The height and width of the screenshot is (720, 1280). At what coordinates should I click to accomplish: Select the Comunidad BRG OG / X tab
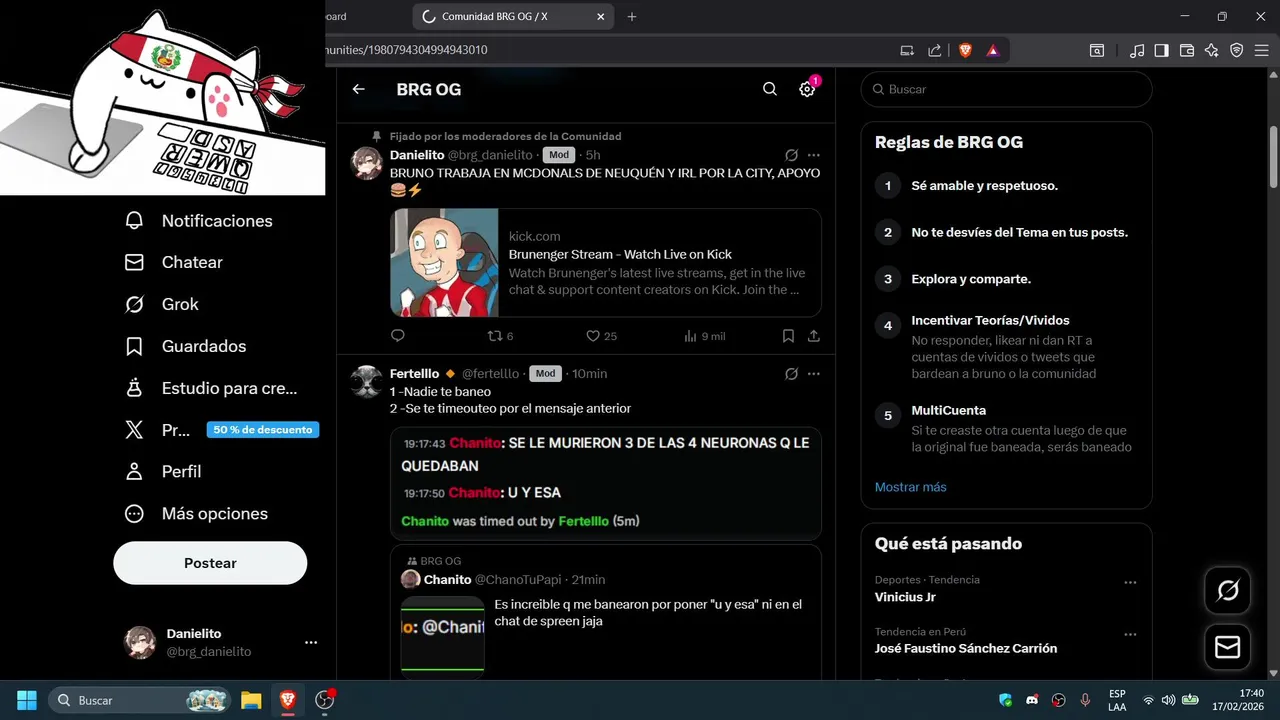[513, 16]
